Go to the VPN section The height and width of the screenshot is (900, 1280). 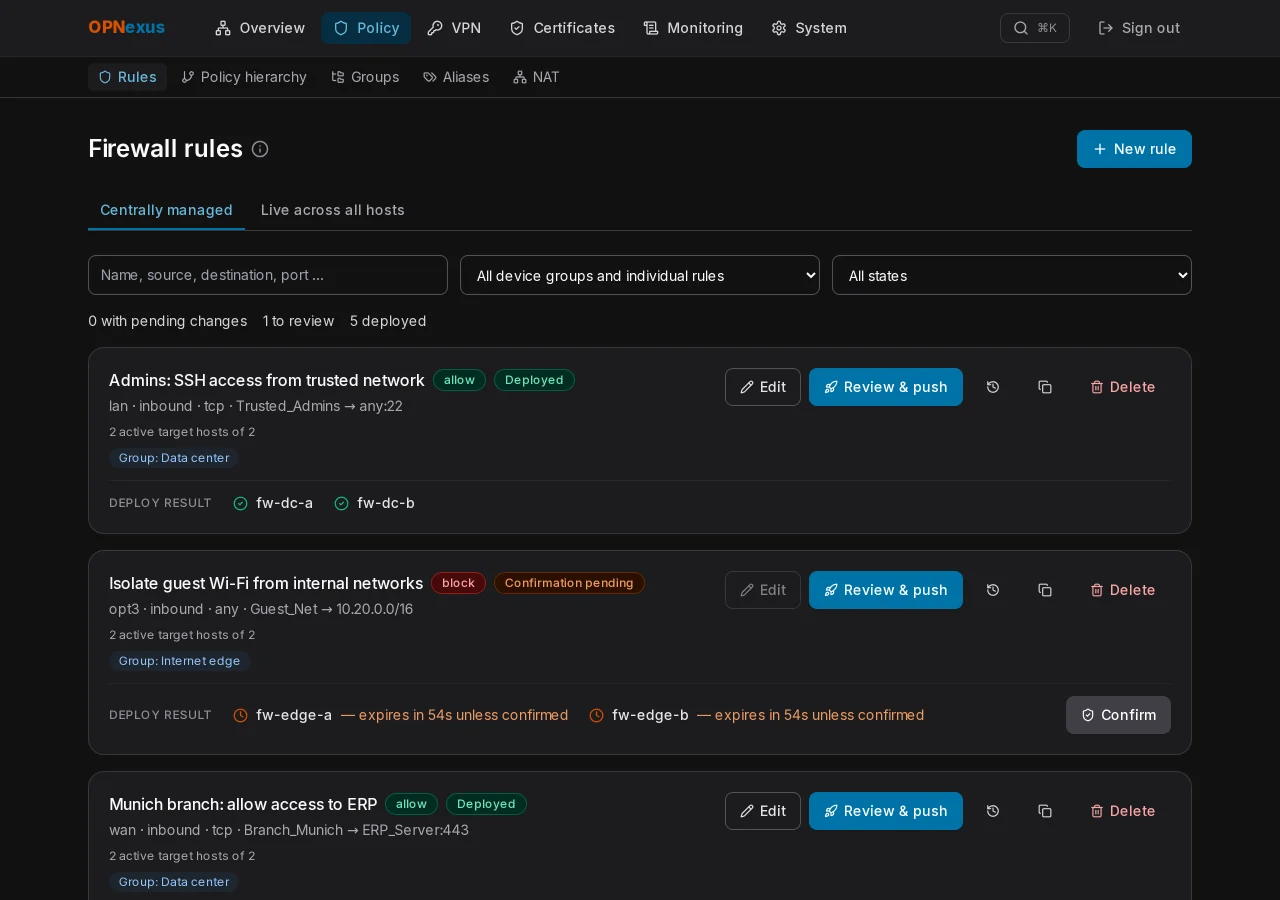pos(454,28)
